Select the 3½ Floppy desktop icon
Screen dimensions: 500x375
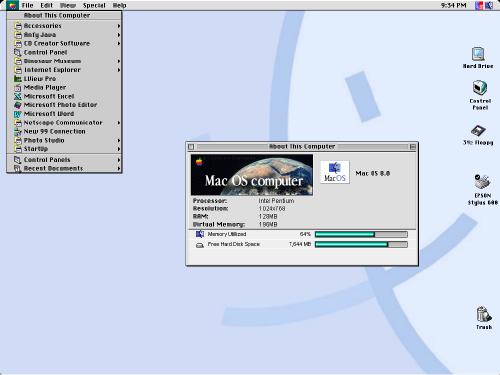(x=478, y=131)
